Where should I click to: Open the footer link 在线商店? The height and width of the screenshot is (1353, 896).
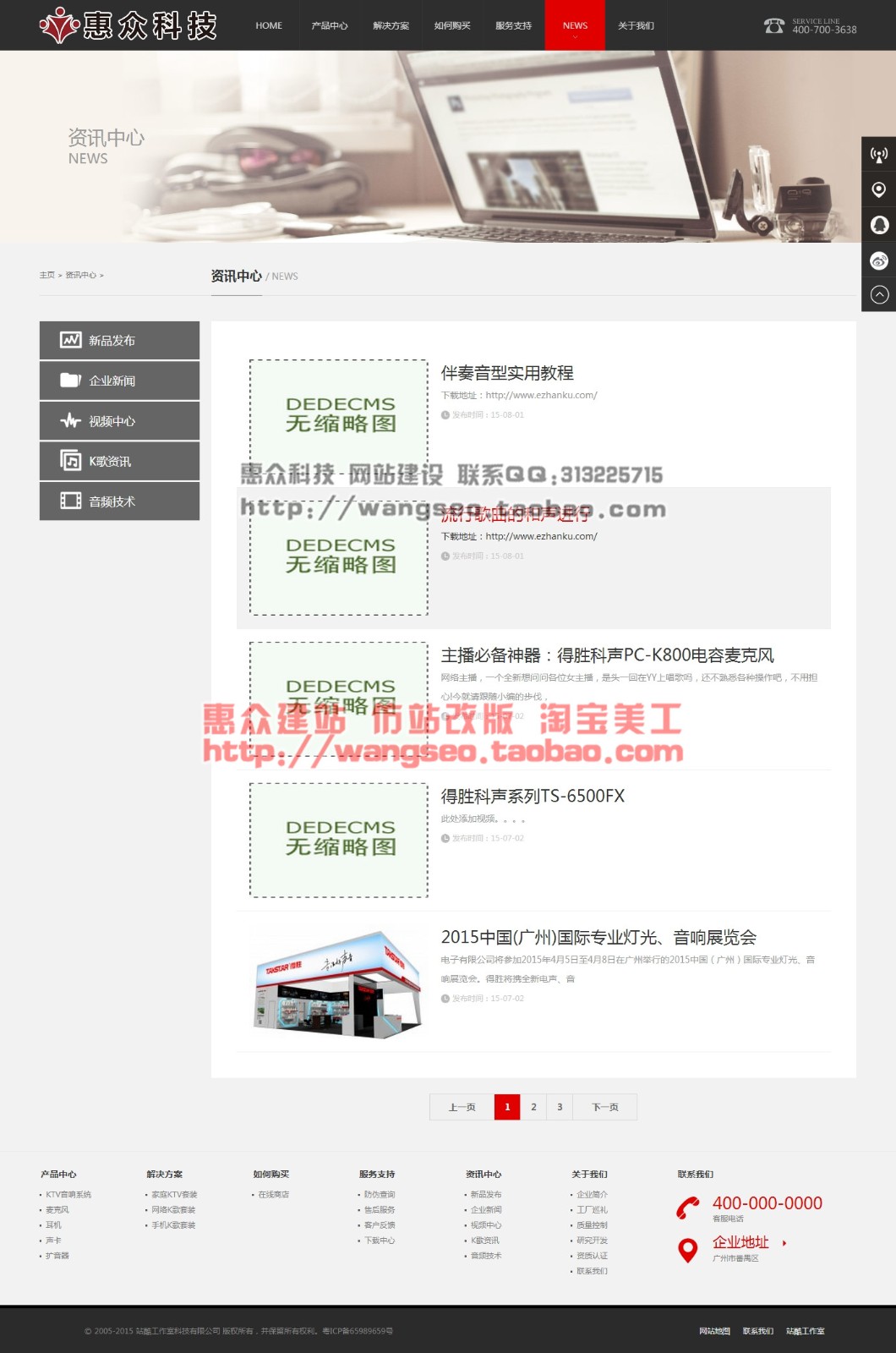tap(274, 1195)
